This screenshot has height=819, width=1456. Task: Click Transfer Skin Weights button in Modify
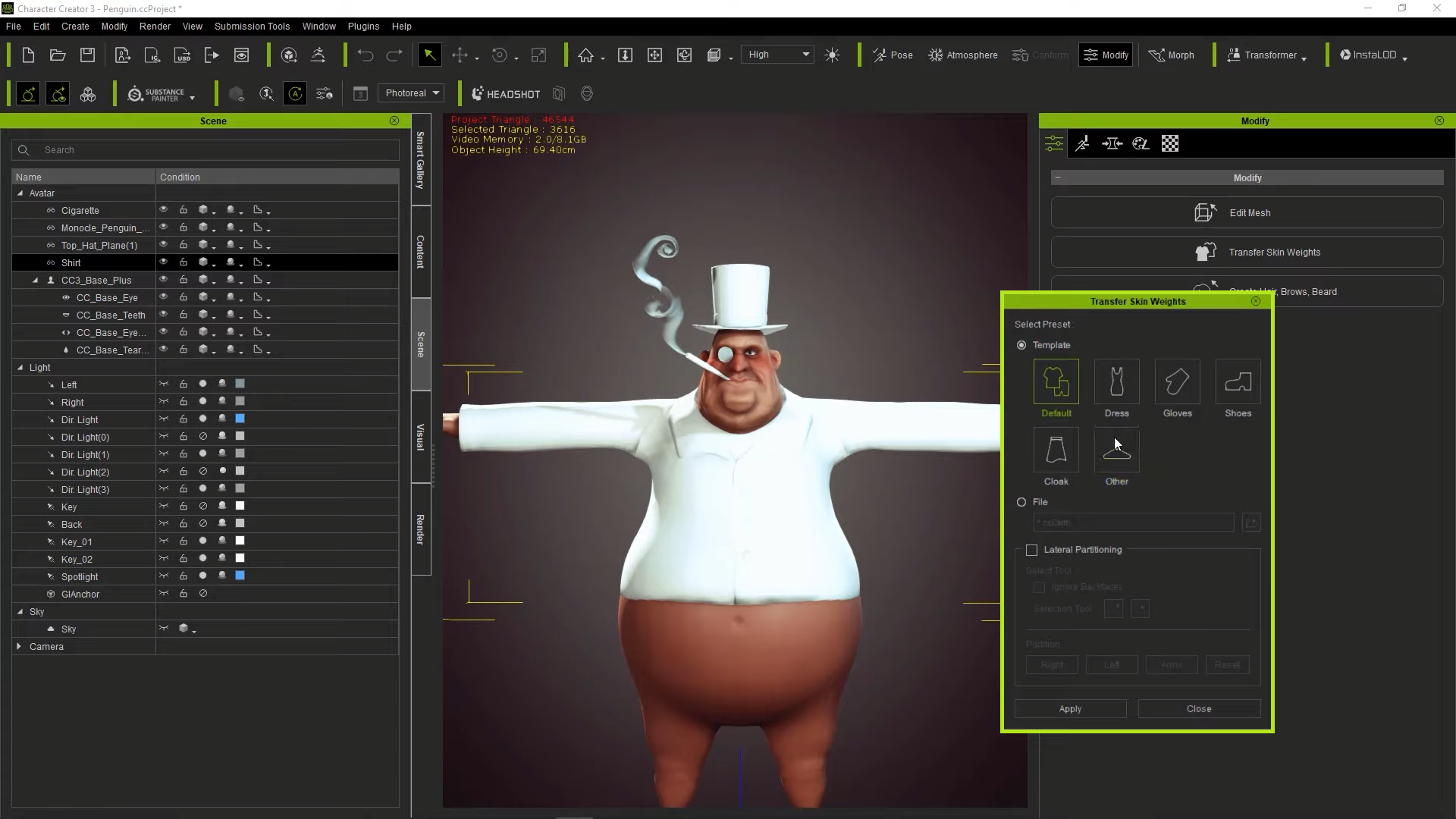point(1247,253)
